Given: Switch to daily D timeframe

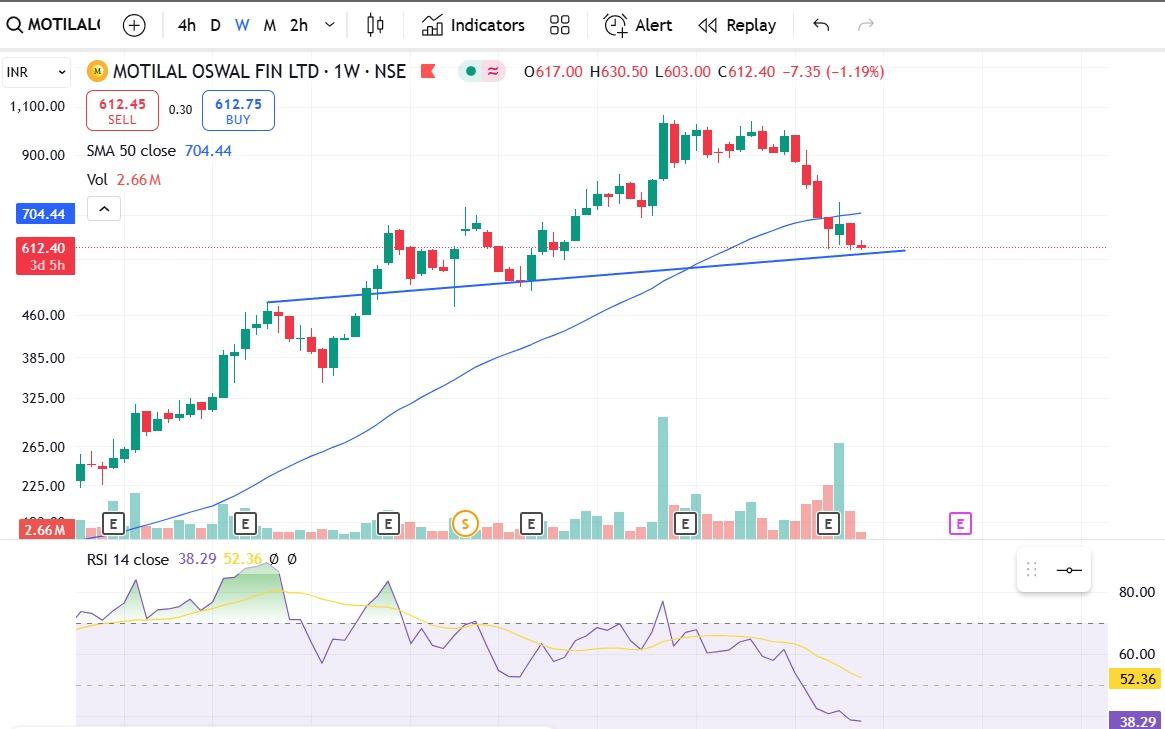Looking at the screenshot, I should (x=215, y=25).
